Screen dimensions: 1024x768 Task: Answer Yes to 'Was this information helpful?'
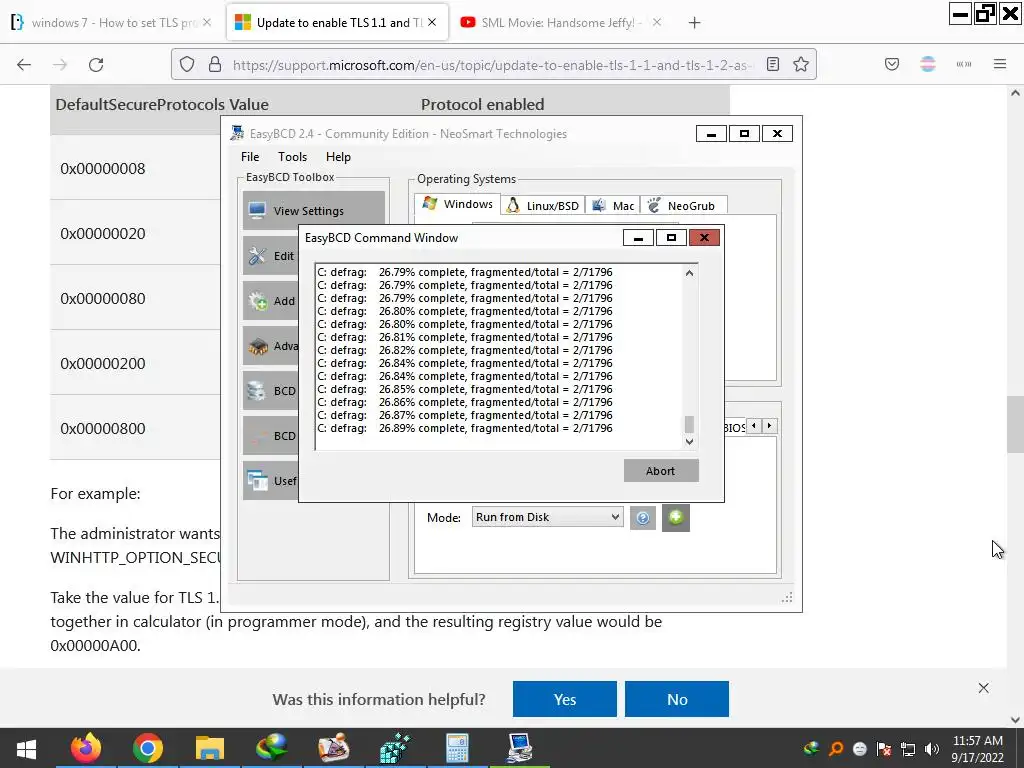565,699
